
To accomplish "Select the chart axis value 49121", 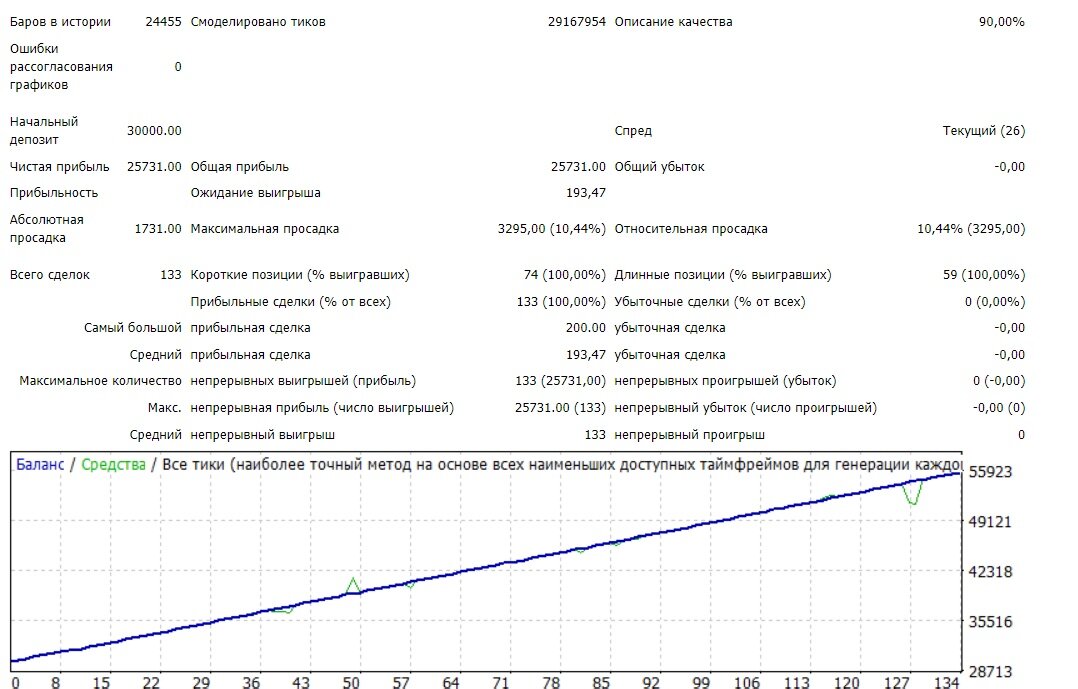I will tap(990, 521).
